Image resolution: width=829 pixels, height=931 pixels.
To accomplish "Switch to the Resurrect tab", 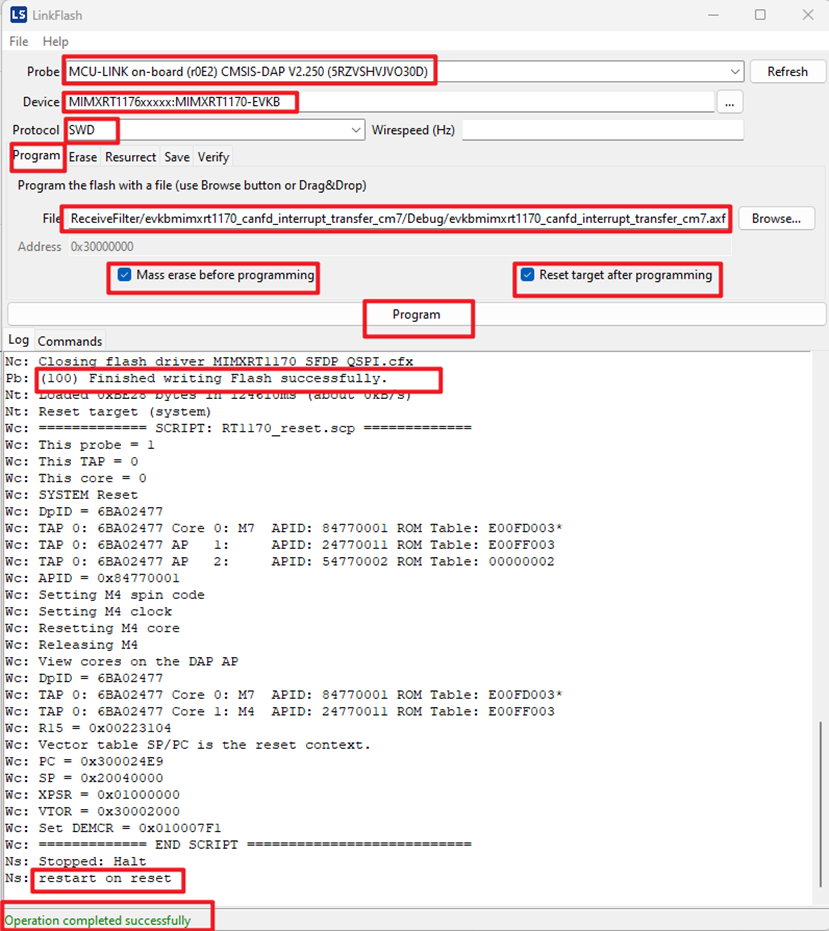I will [x=131, y=157].
